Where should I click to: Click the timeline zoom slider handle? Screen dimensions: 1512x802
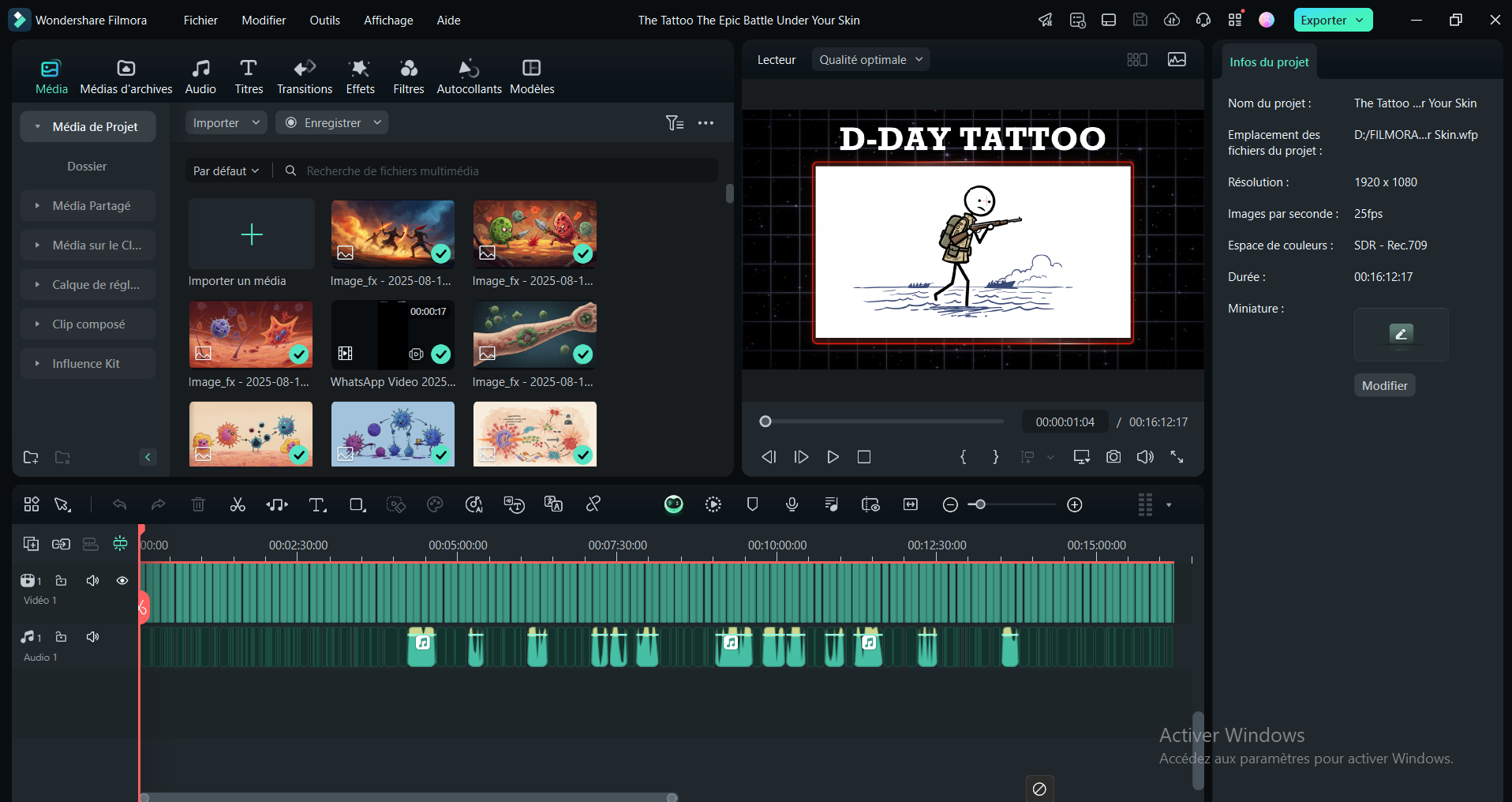980,505
